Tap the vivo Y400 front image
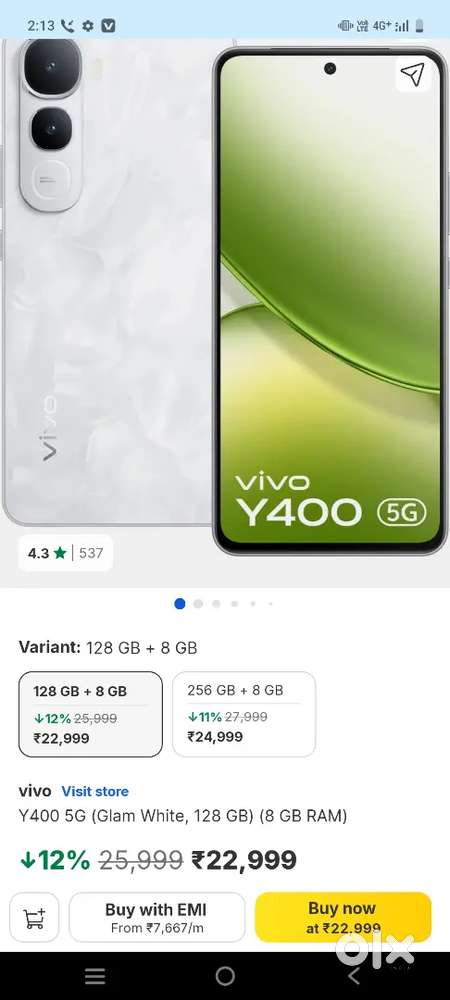450x1000 pixels. click(330, 300)
